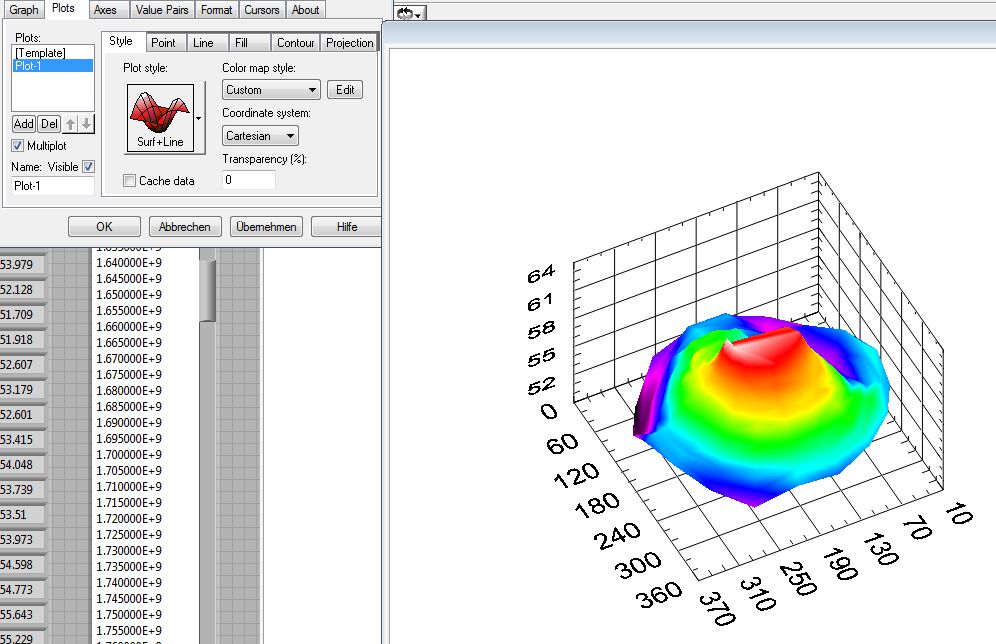
Task: Open the Value Pairs tab
Action: [x=162, y=10]
